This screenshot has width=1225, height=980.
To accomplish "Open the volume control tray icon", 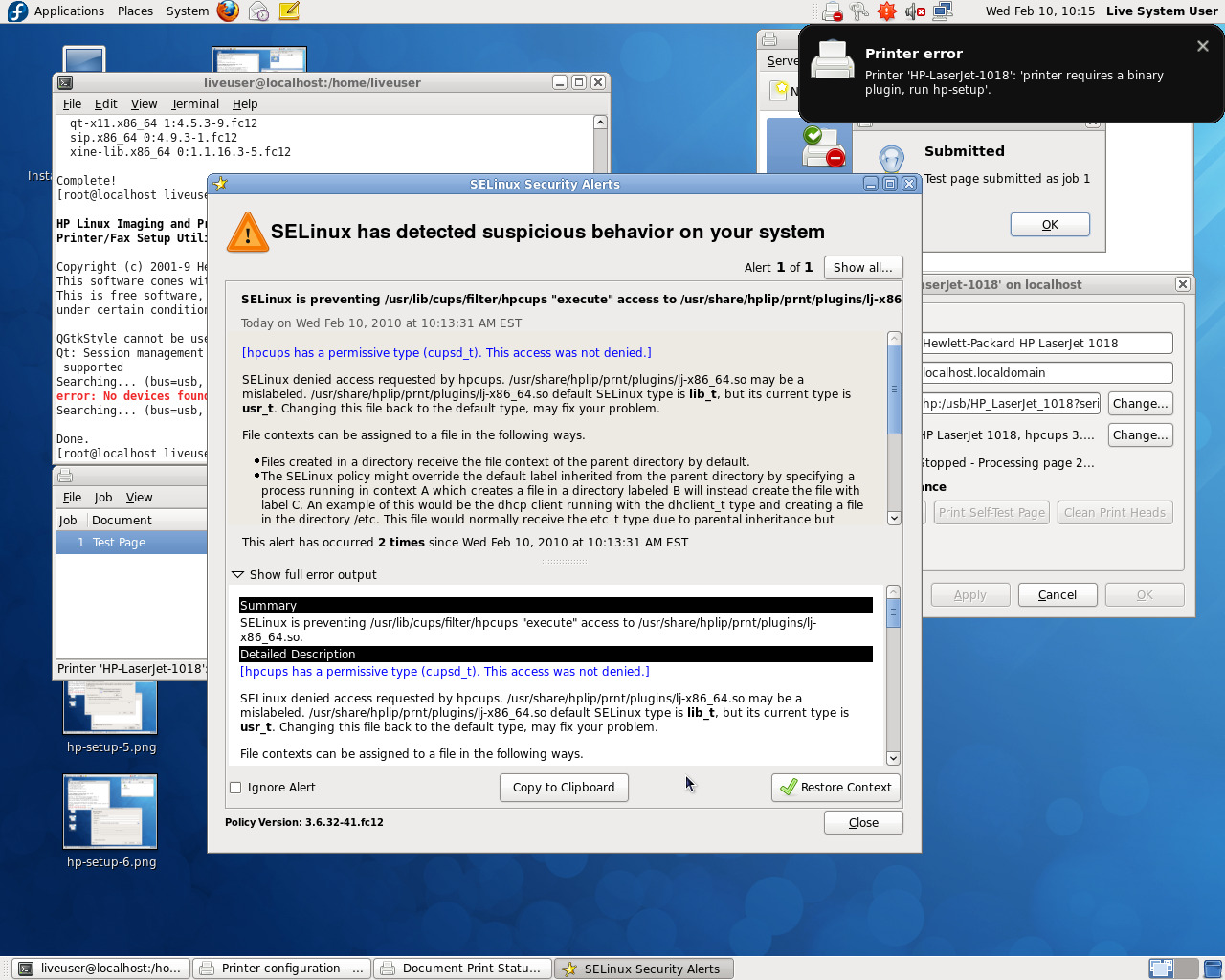I will (x=915, y=11).
